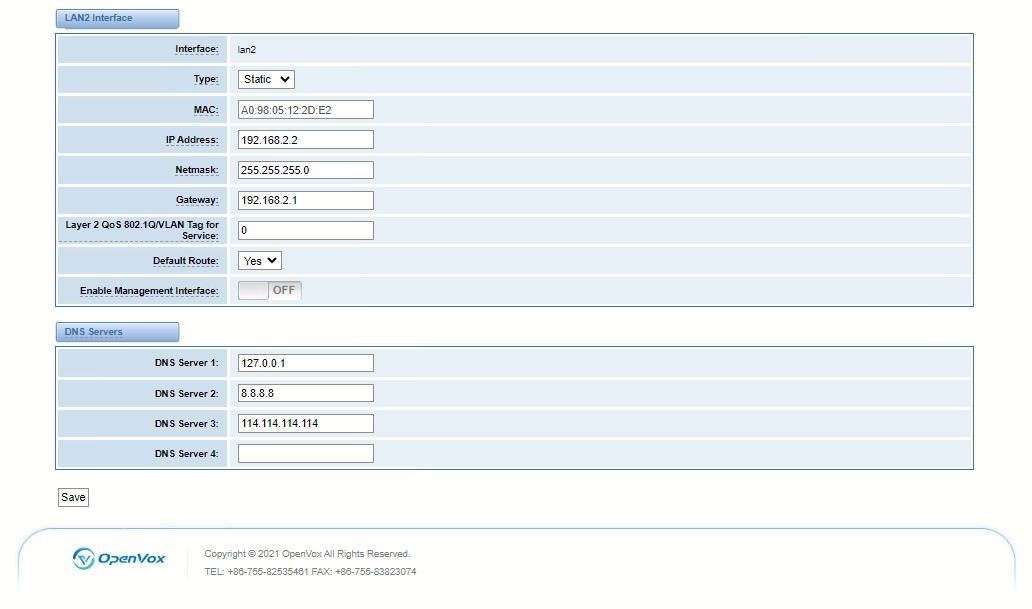Image resolution: width=1032 pixels, height=609 pixels.
Task: Click the OpenVox logo in footer
Action: (x=119, y=558)
